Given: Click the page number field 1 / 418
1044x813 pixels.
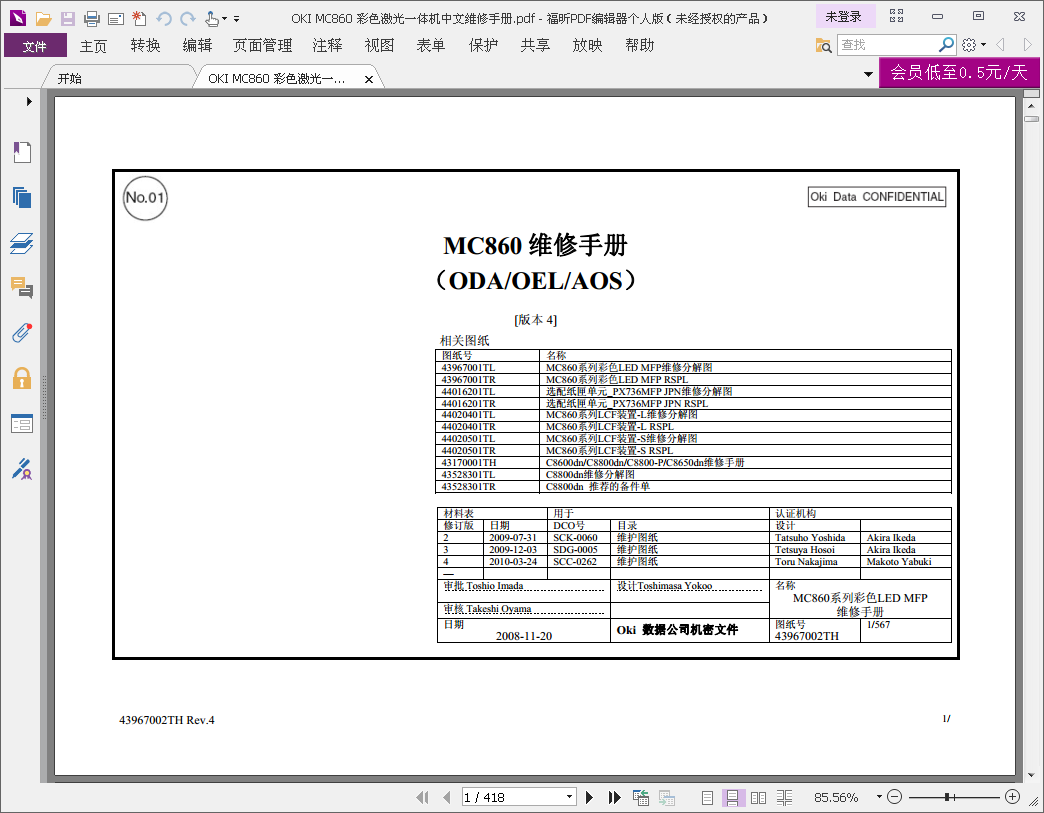Looking at the screenshot, I should [511, 797].
